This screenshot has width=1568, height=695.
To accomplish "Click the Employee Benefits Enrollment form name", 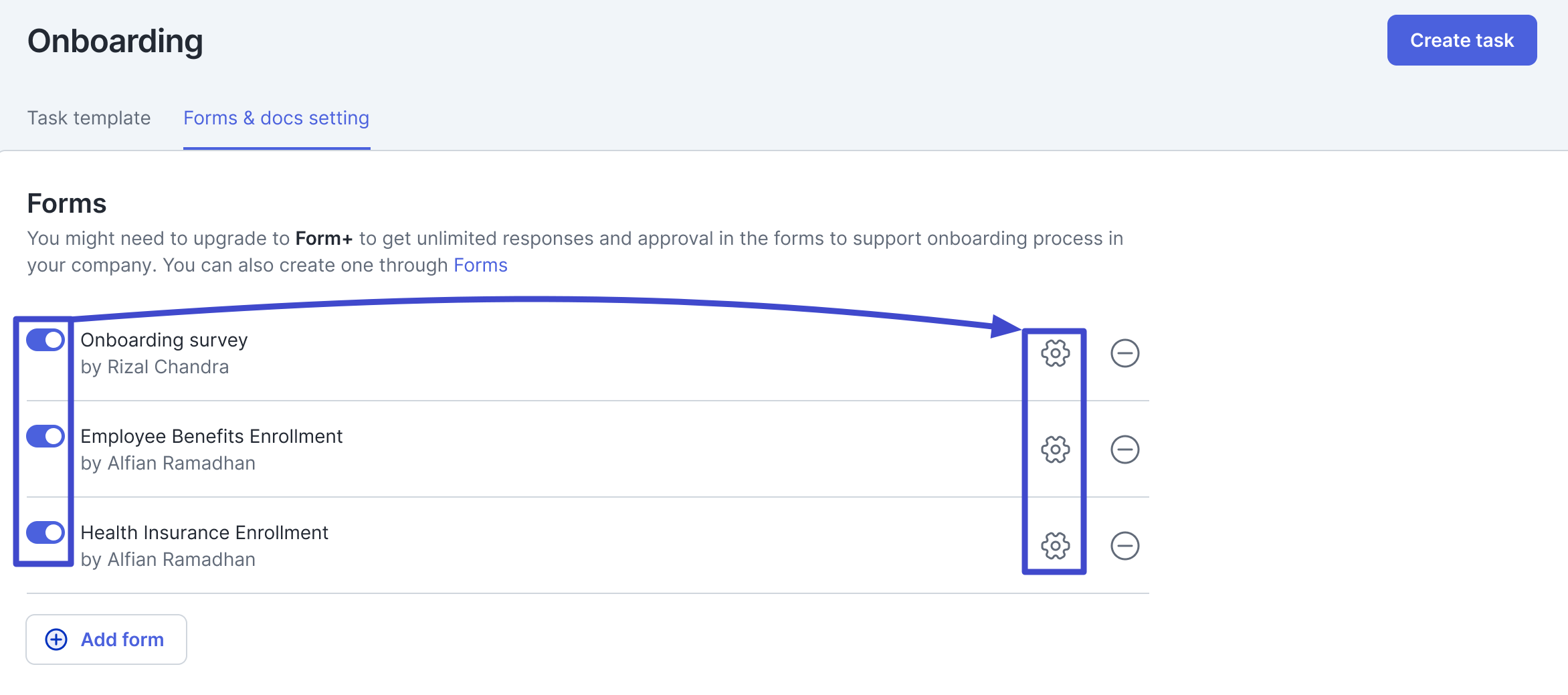I will pos(211,436).
